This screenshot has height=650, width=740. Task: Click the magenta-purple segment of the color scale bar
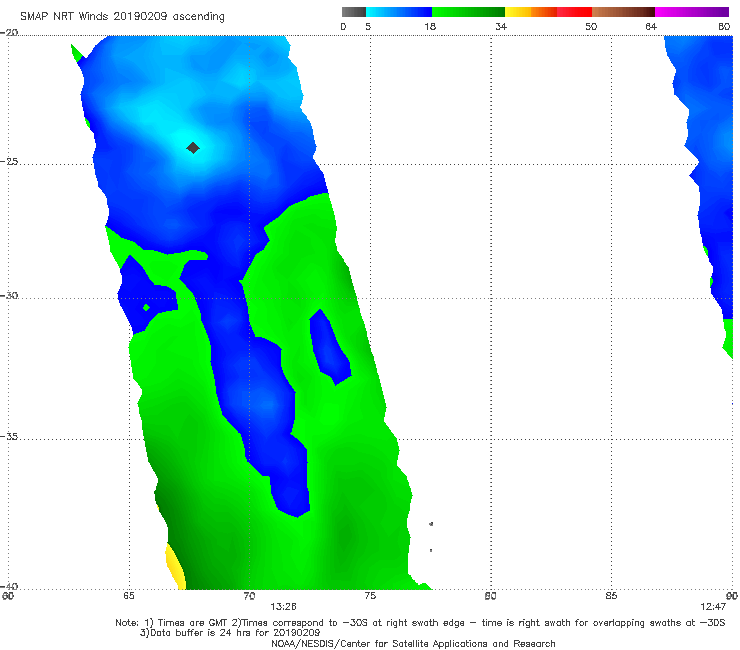point(692,12)
